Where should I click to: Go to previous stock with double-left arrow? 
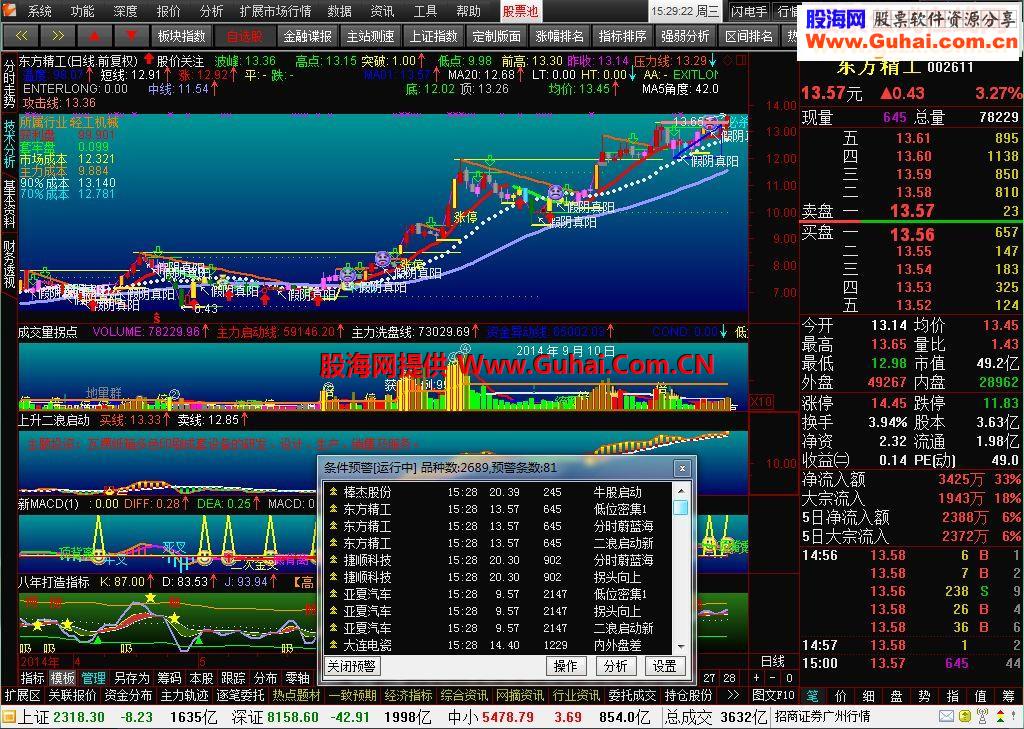pos(21,36)
